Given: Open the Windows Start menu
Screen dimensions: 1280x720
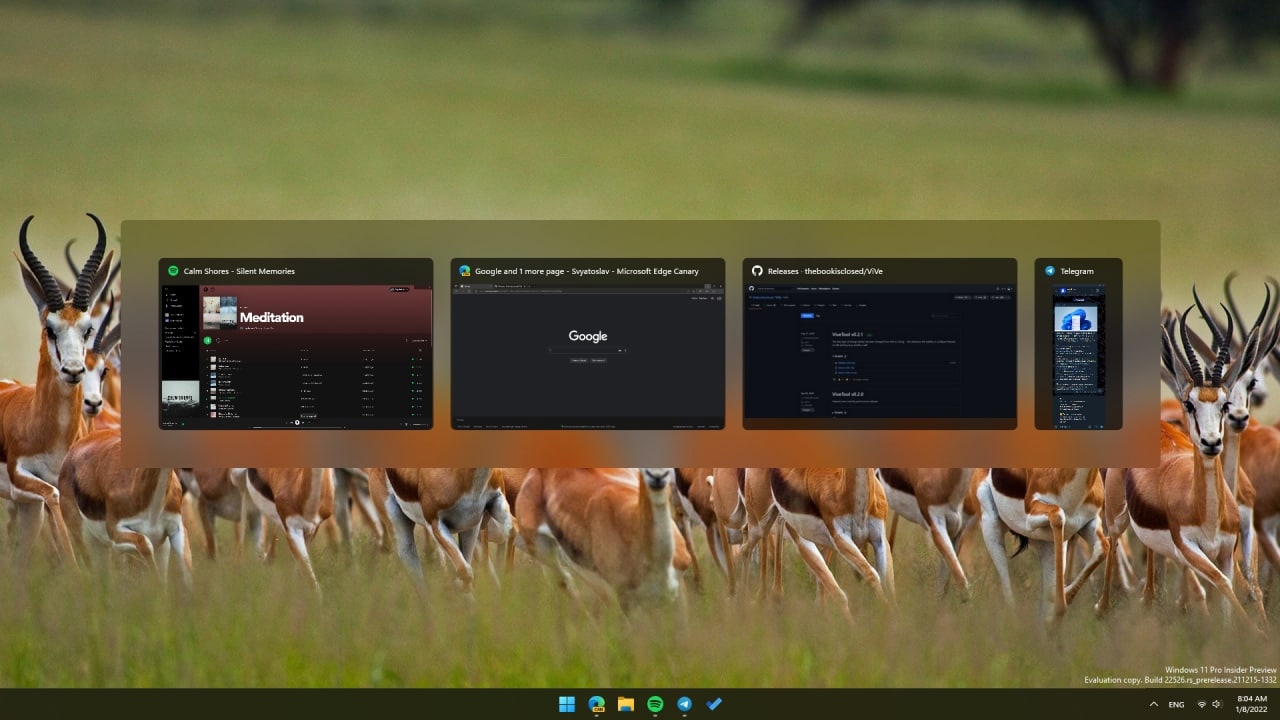Looking at the screenshot, I should coord(567,704).
